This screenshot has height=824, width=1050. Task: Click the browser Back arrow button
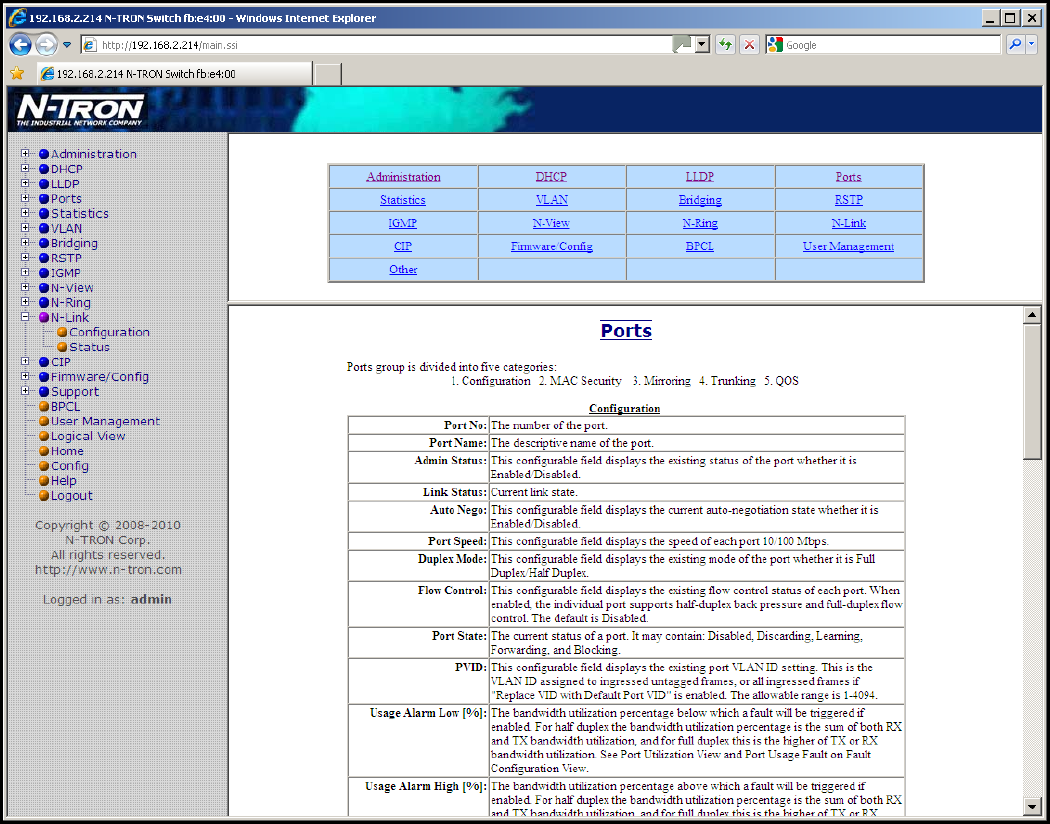[x=20, y=45]
